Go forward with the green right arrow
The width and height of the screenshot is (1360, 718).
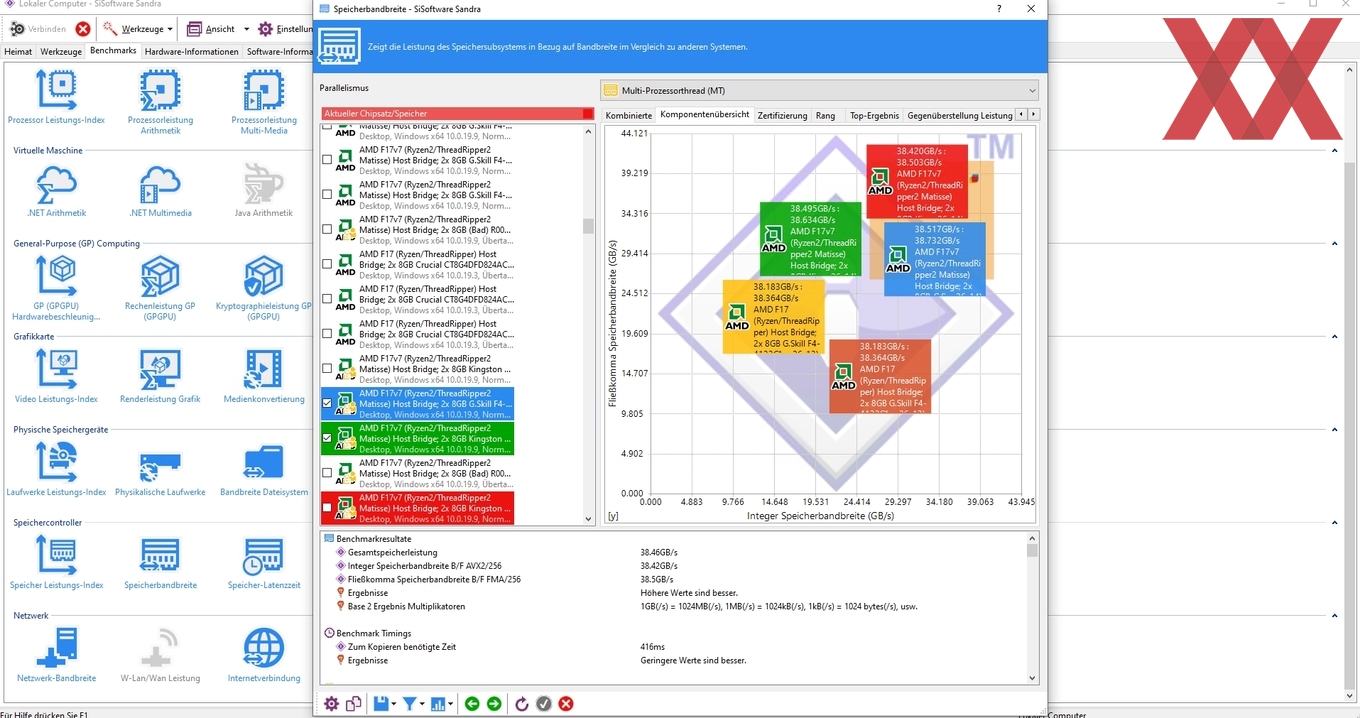tap(494, 704)
